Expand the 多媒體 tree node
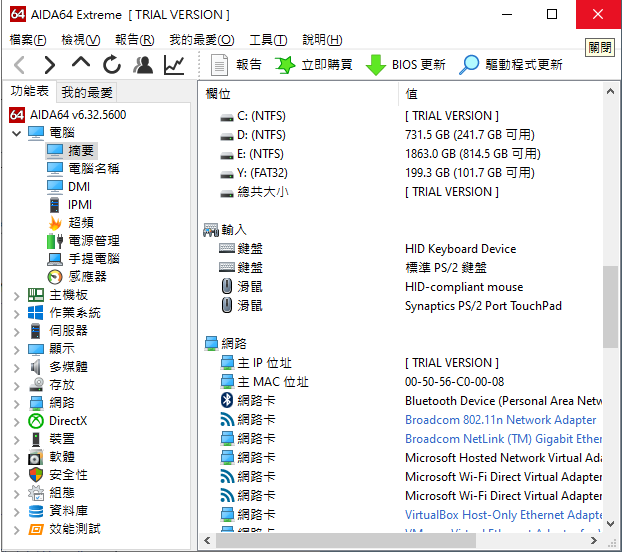The height and width of the screenshot is (556, 624). click(17, 368)
